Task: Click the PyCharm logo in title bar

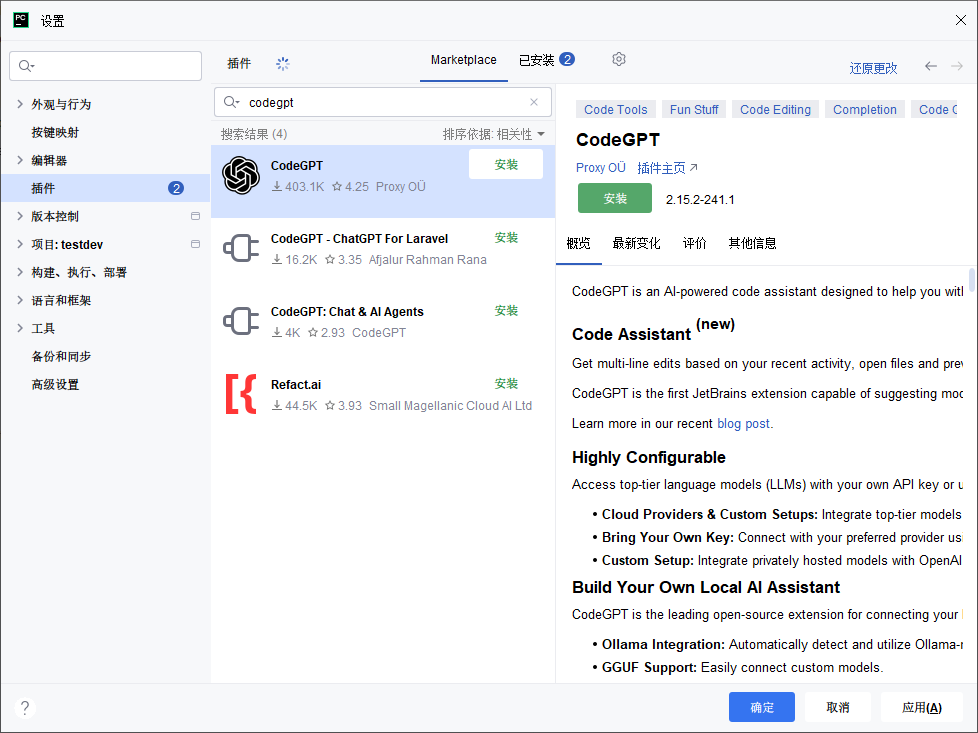Action: (21, 20)
